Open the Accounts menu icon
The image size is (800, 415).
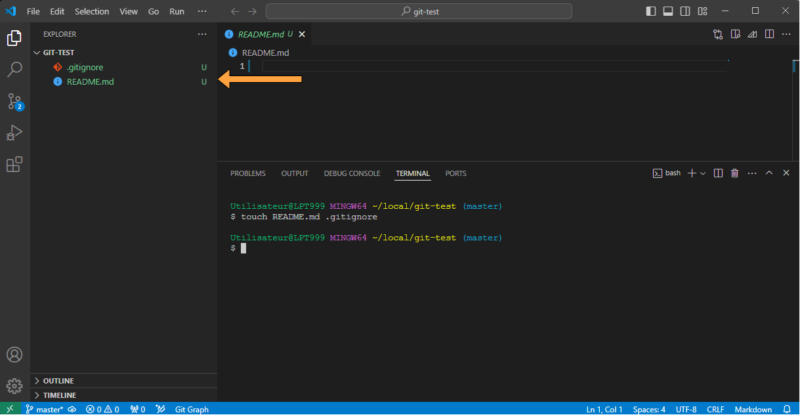15,355
